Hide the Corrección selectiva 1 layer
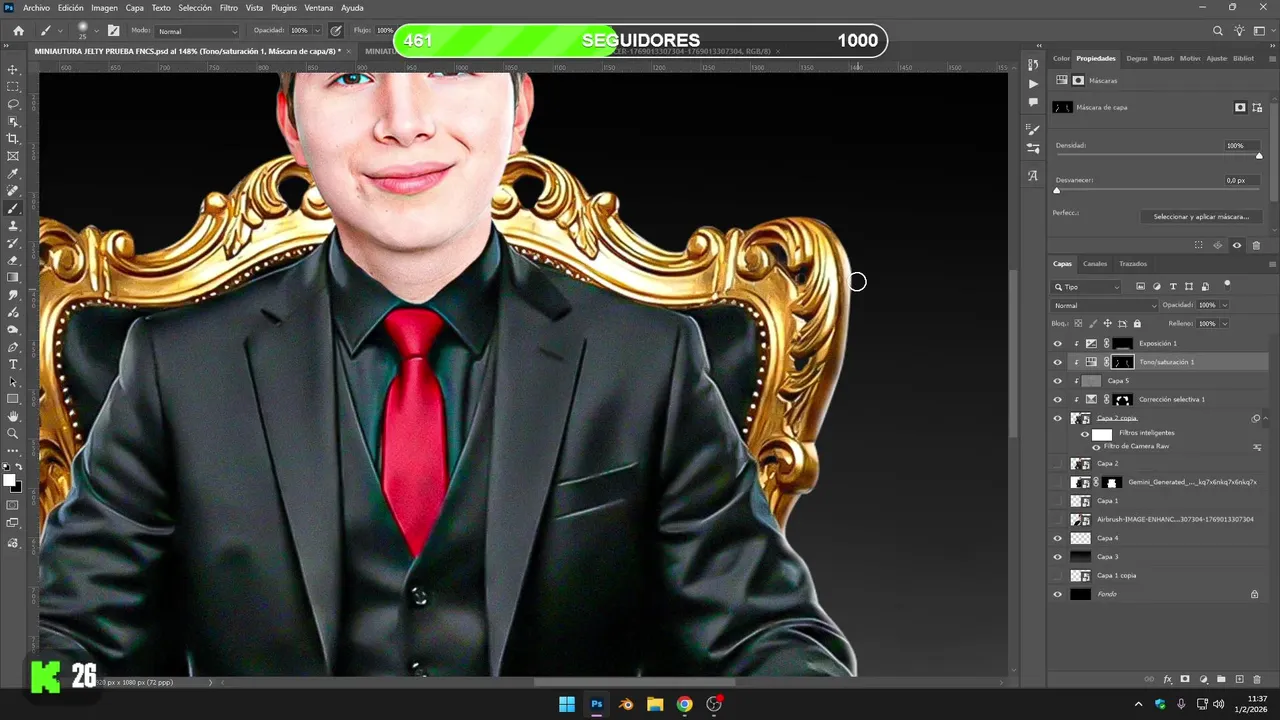Image resolution: width=1280 pixels, height=720 pixels. coord(1058,399)
